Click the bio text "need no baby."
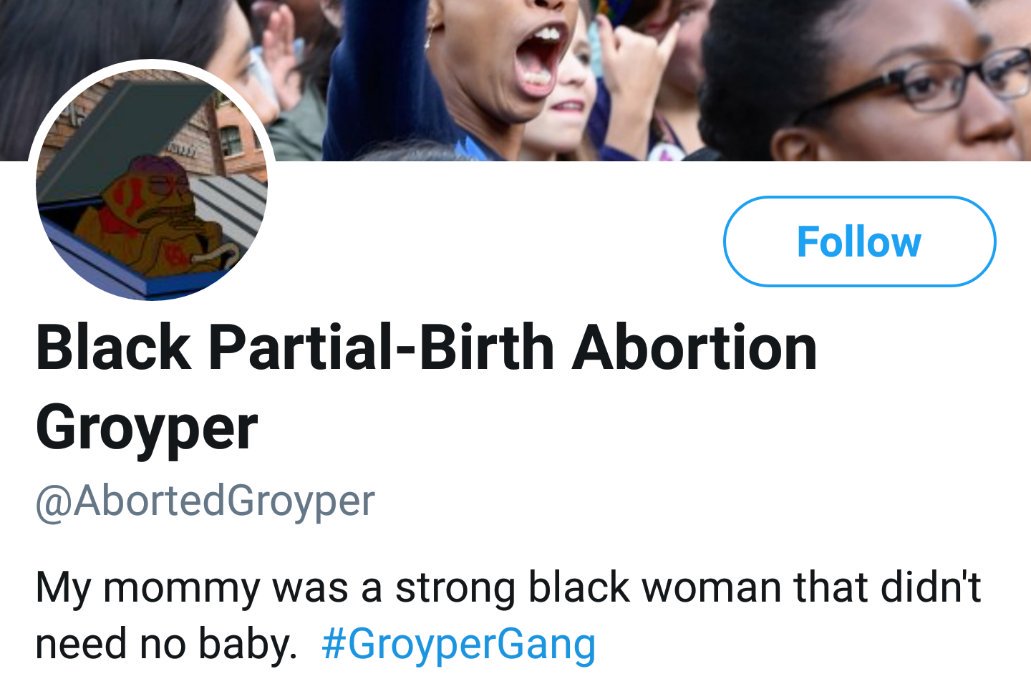 pos(165,644)
